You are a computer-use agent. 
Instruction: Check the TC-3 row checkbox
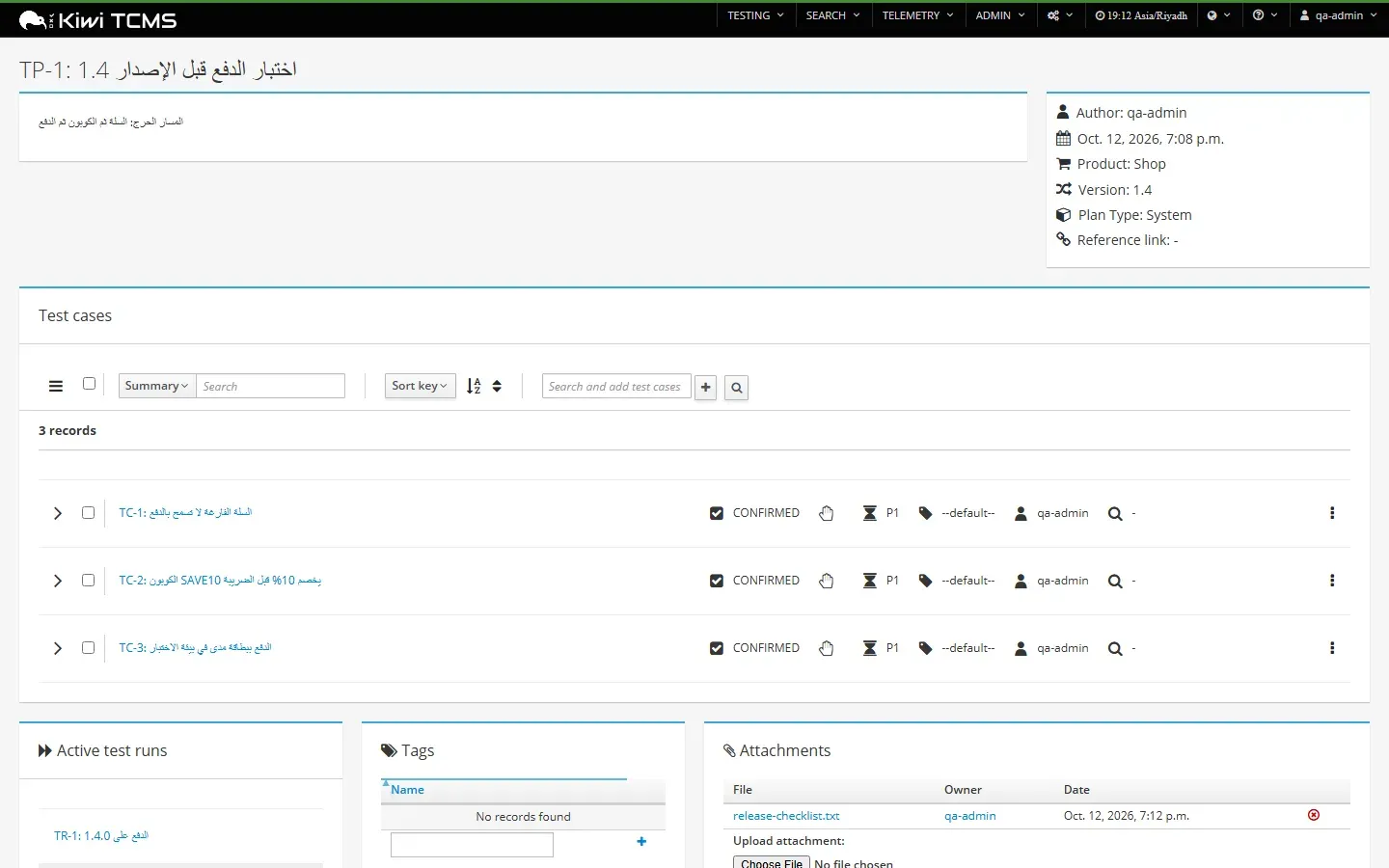[89, 648]
